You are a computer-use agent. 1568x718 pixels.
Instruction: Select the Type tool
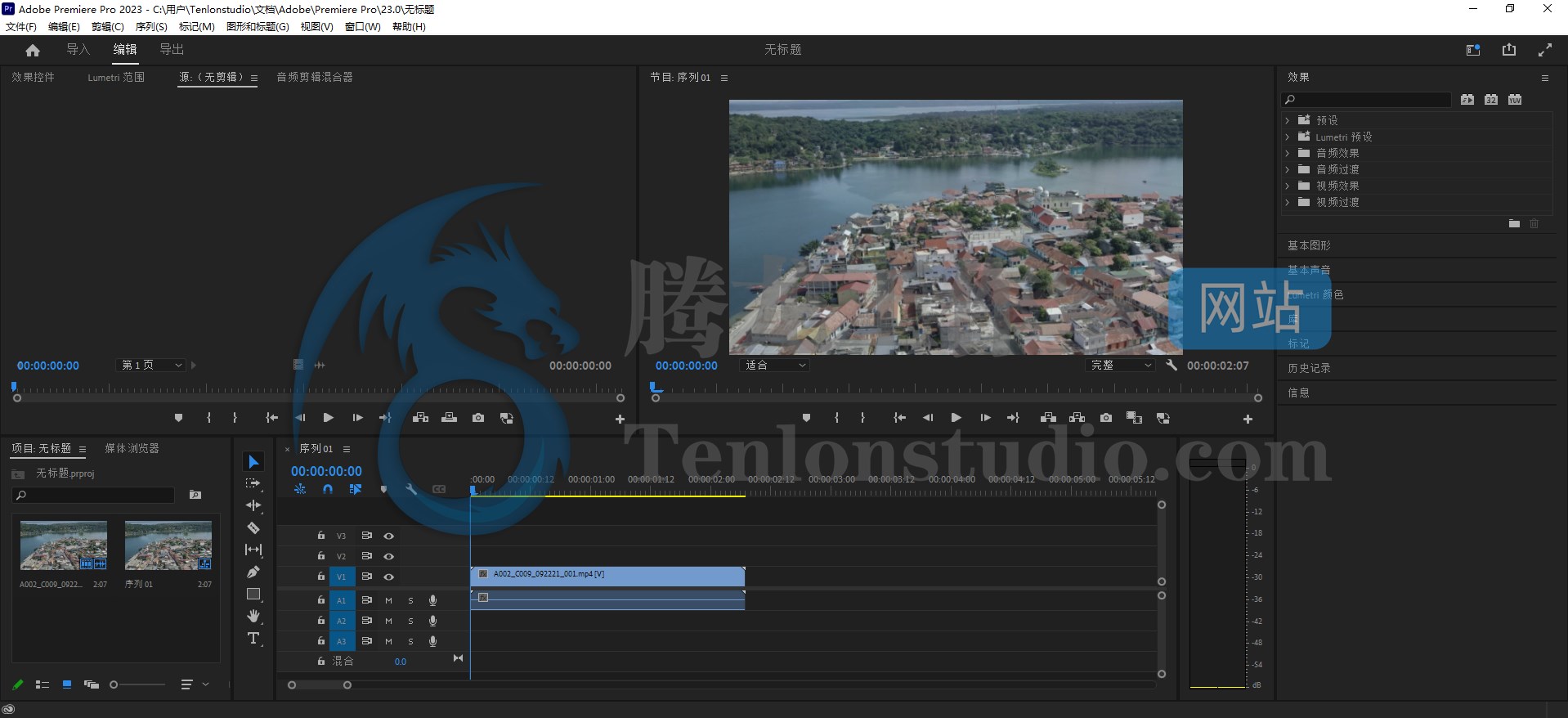click(253, 638)
